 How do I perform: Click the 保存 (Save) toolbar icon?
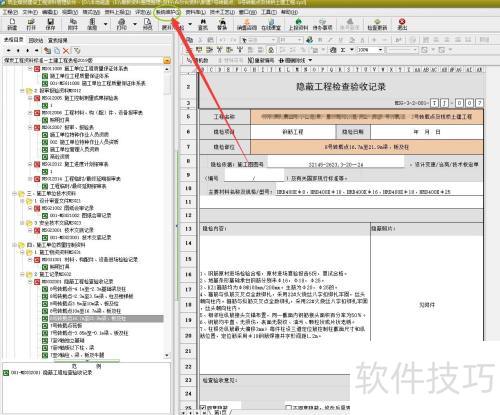[50, 24]
